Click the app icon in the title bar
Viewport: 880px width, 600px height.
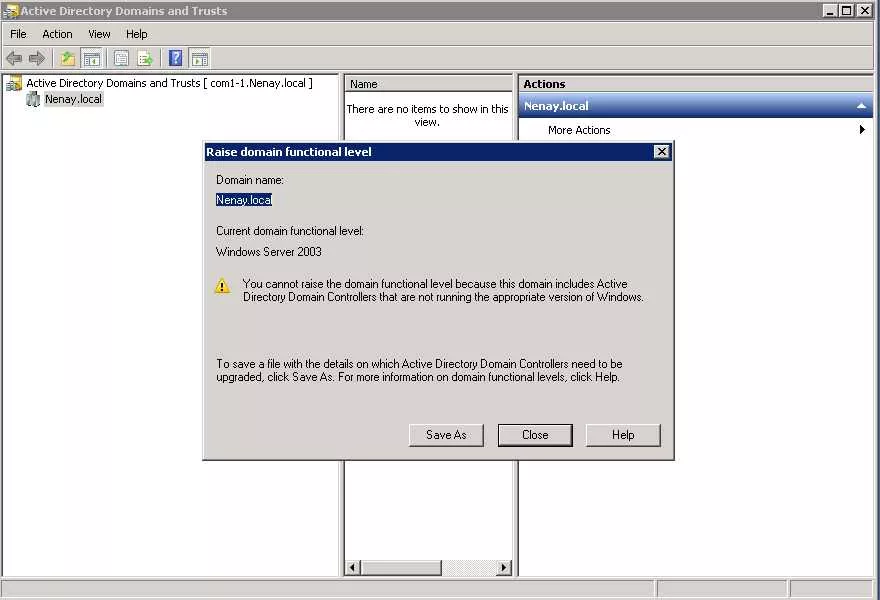pyautogui.click(x=10, y=11)
